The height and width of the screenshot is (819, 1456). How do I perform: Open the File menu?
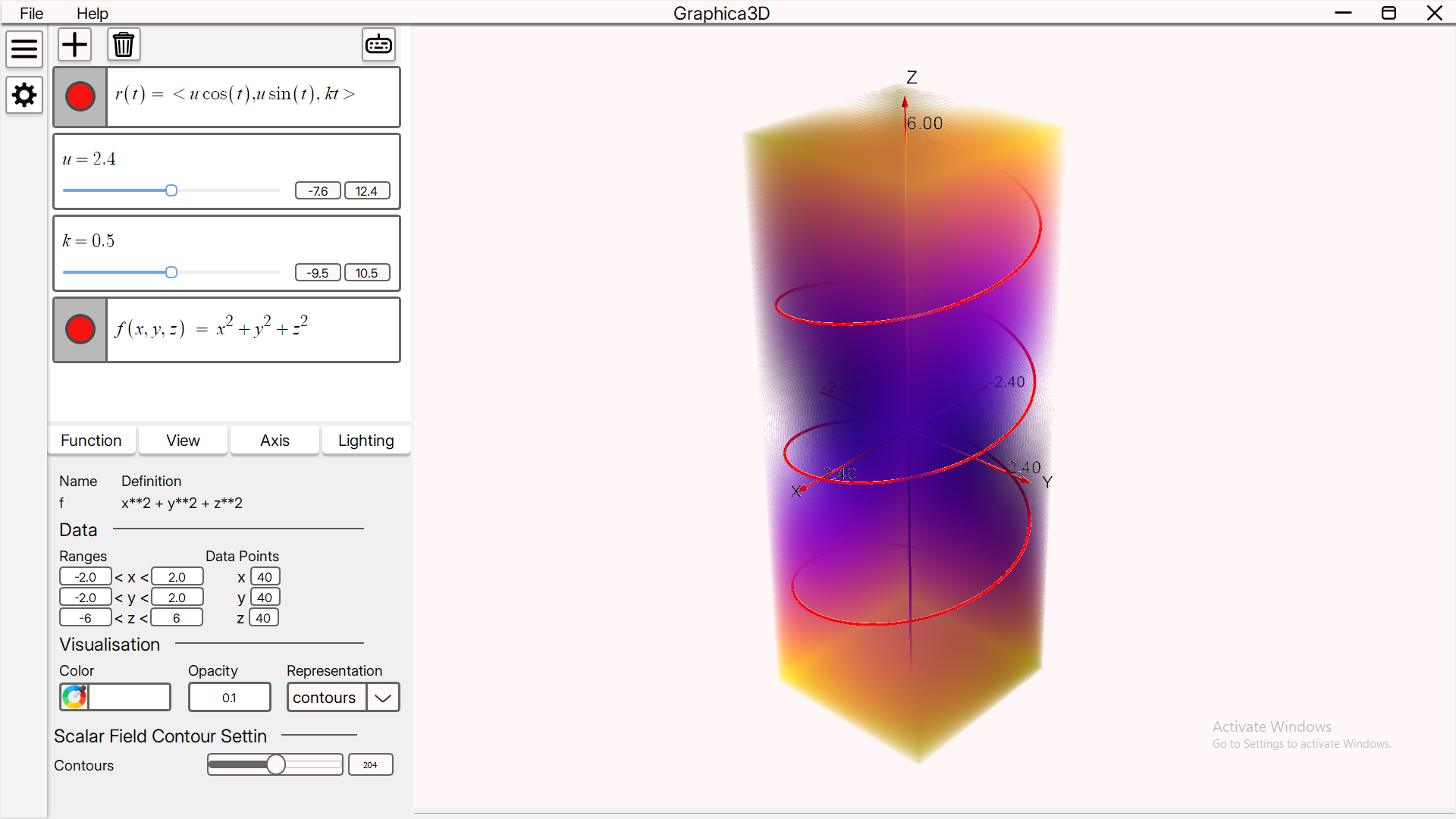click(31, 13)
